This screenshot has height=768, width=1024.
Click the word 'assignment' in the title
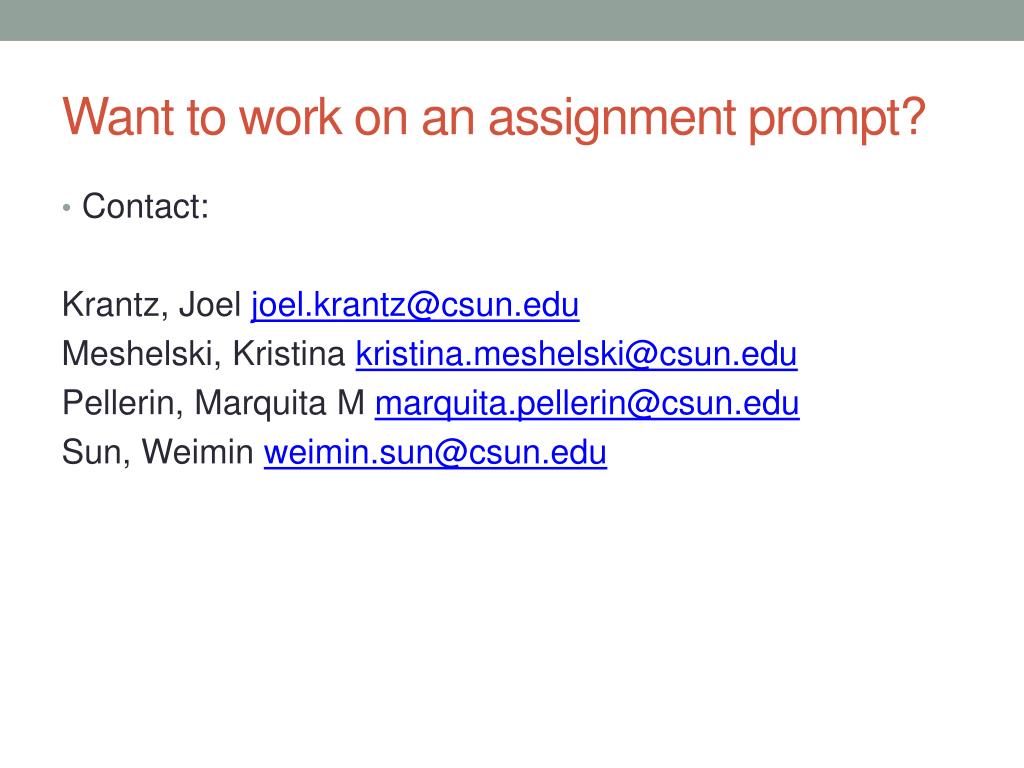click(612, 118)
